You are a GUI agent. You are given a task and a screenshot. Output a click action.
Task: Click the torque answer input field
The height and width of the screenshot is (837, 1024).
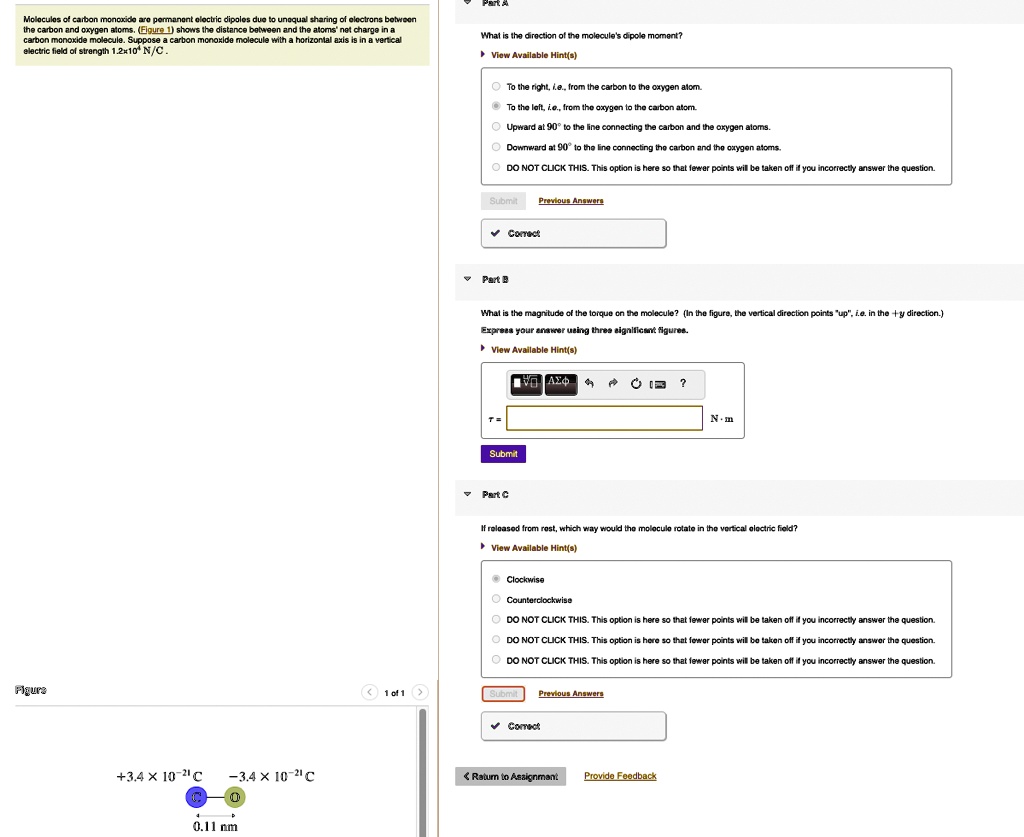604,418
